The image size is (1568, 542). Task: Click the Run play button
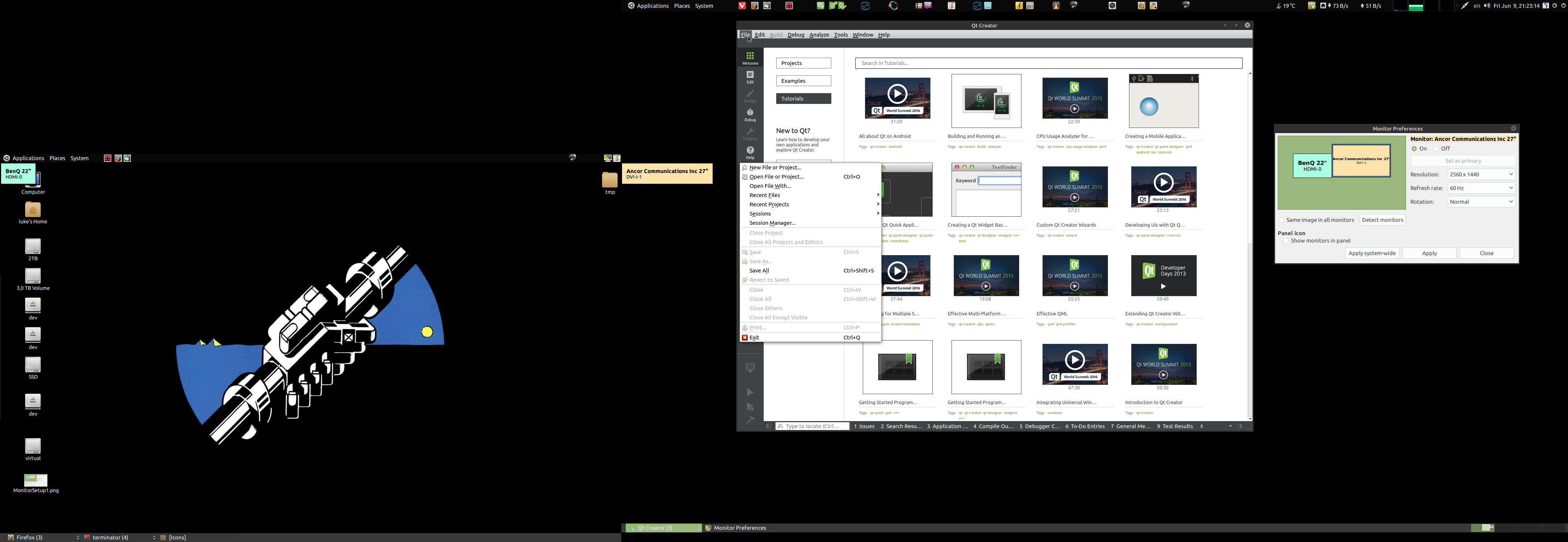point(750,392)
